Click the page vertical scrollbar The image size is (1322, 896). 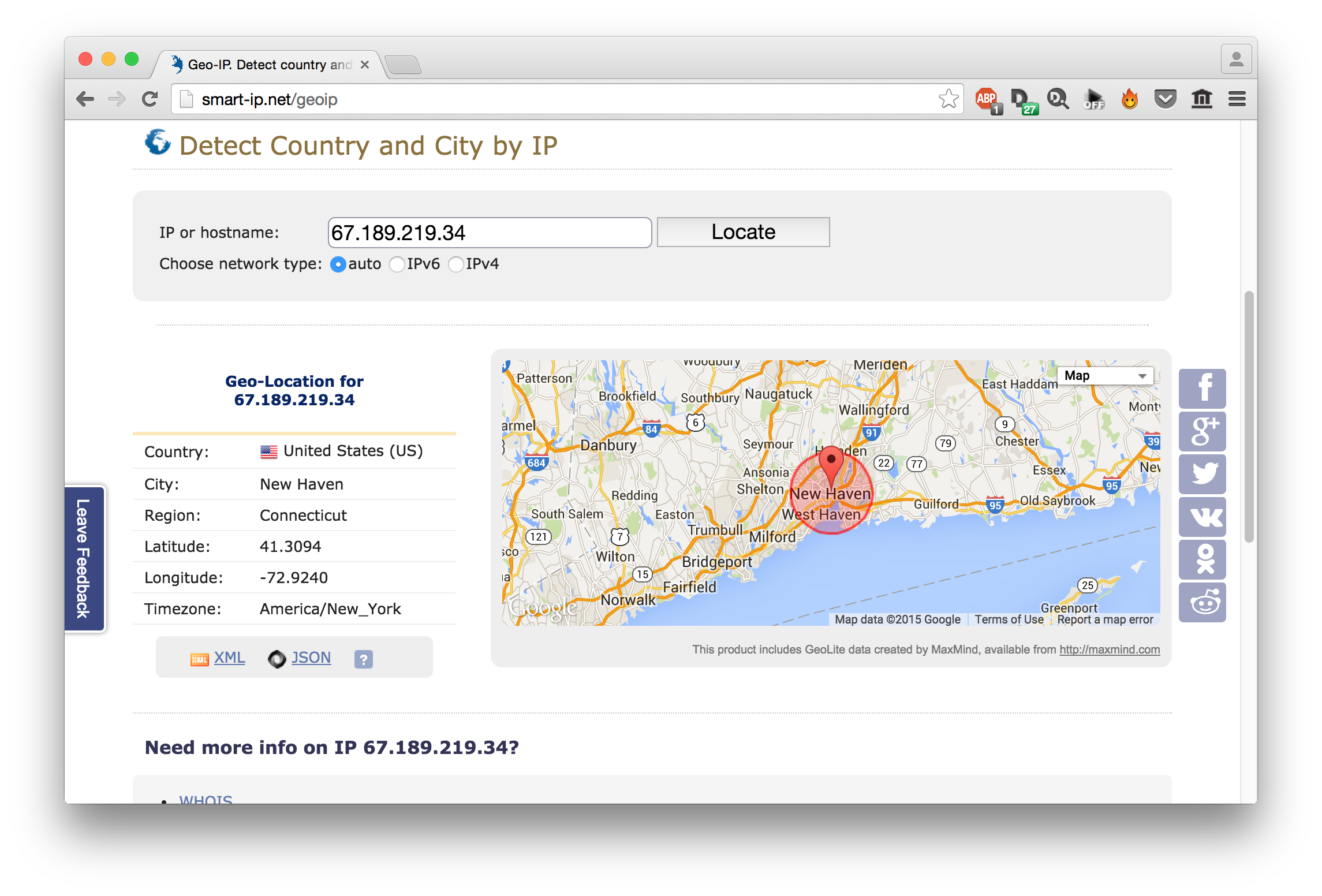pos(1249,416)
